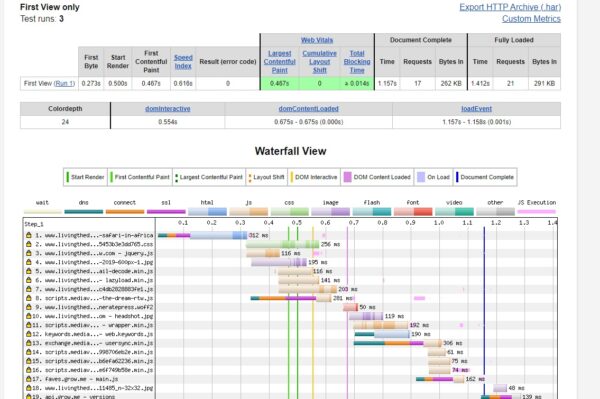Click the lock icon for faves.grow.me main.js
600x399 pixels.
(x=29, y=379)
